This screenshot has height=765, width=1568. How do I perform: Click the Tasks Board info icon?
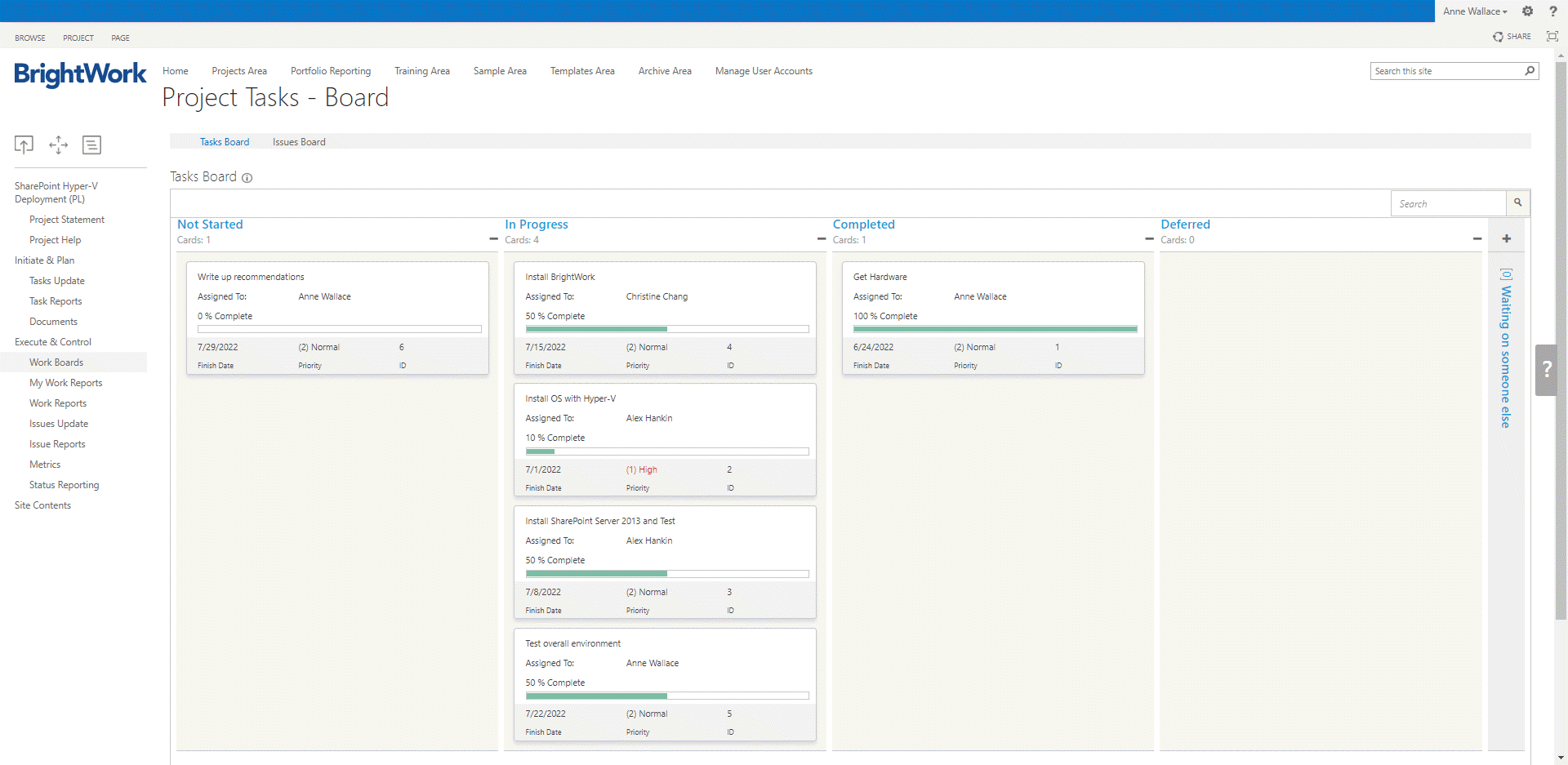tap(247, 178)
